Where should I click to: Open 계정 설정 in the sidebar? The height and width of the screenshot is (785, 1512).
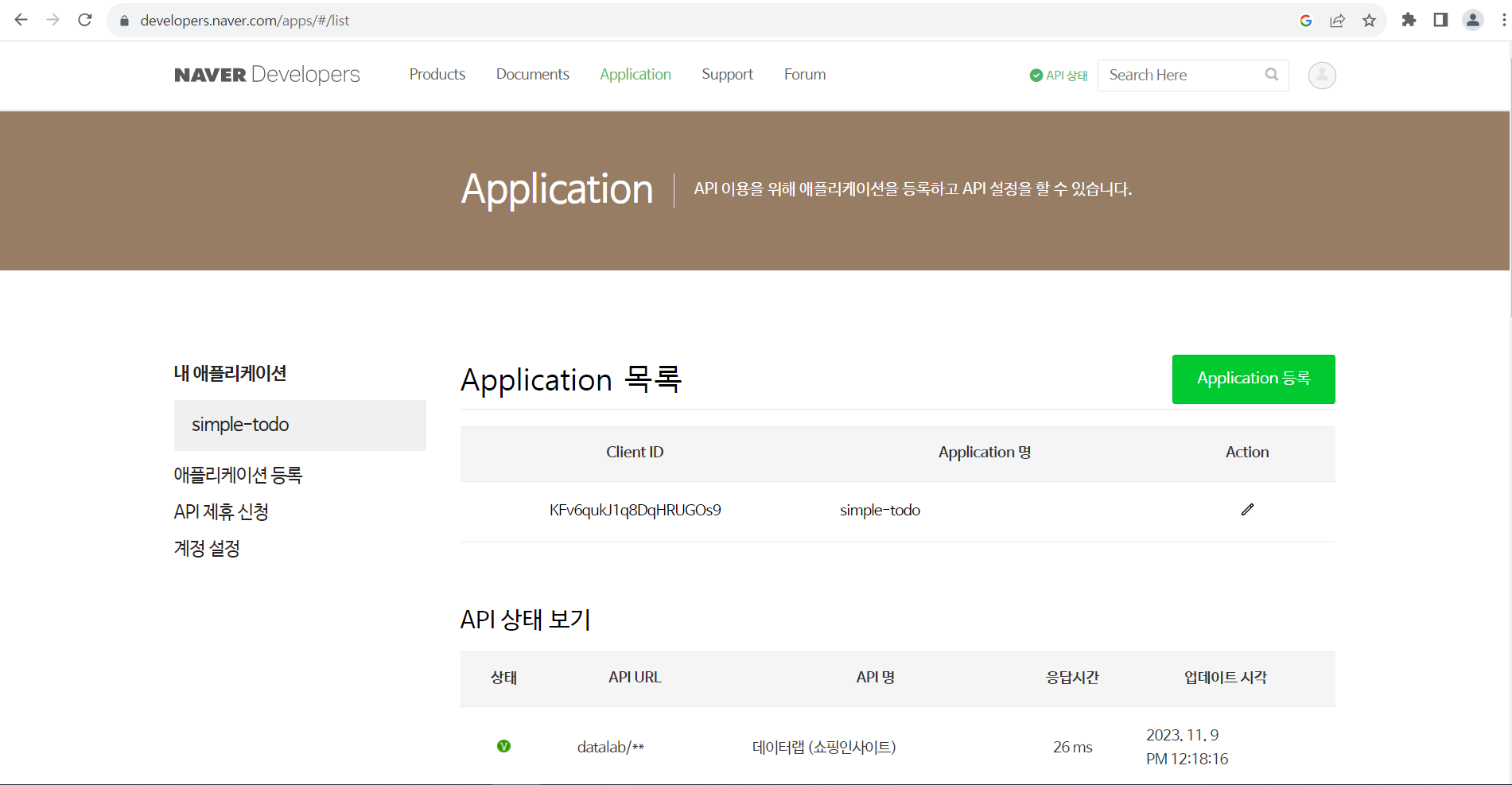(207, 549)
